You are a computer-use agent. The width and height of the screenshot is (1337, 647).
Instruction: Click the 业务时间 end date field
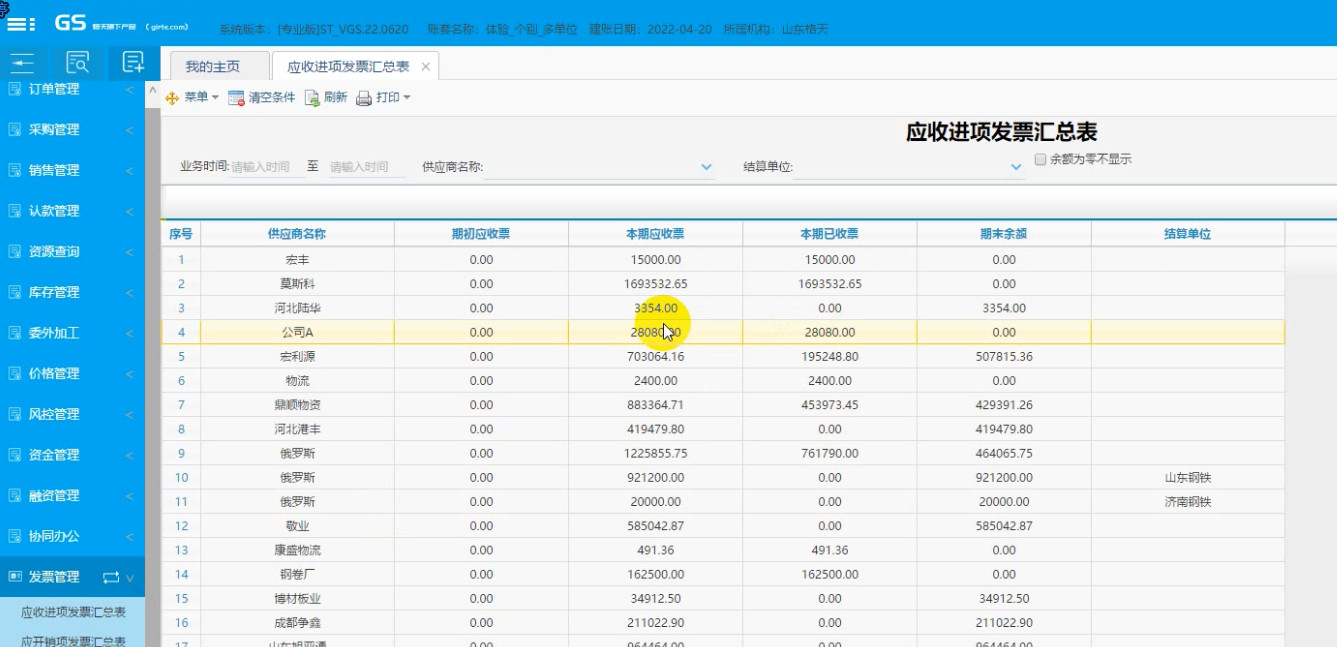pos(366,167)
